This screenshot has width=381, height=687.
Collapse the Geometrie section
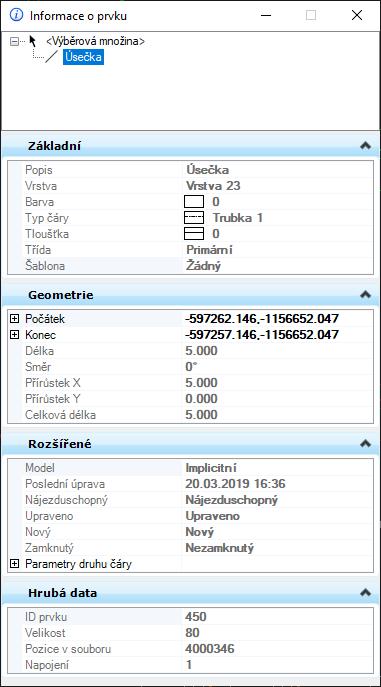(365, 295)
